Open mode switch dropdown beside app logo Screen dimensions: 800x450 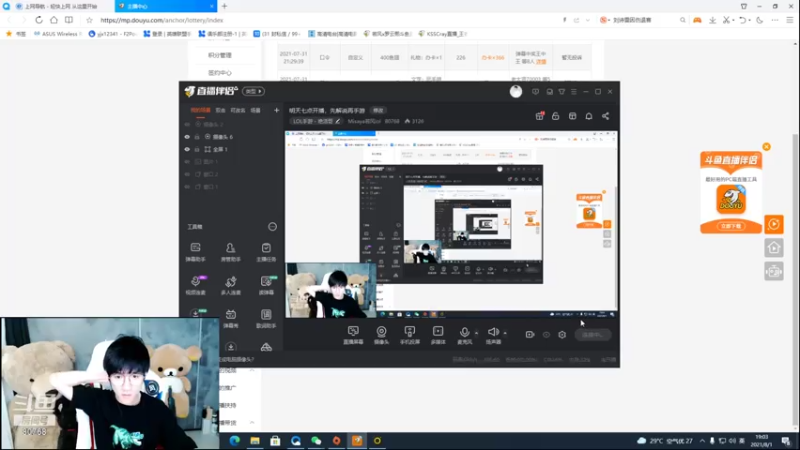coord(253,91)
